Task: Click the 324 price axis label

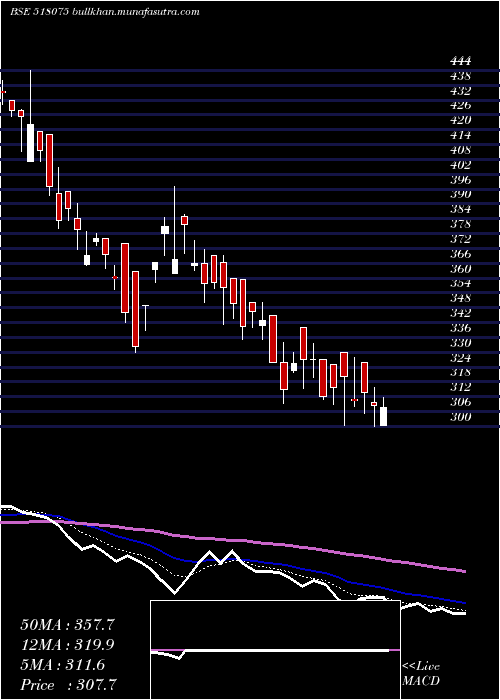Action: [x=460, y=358]
